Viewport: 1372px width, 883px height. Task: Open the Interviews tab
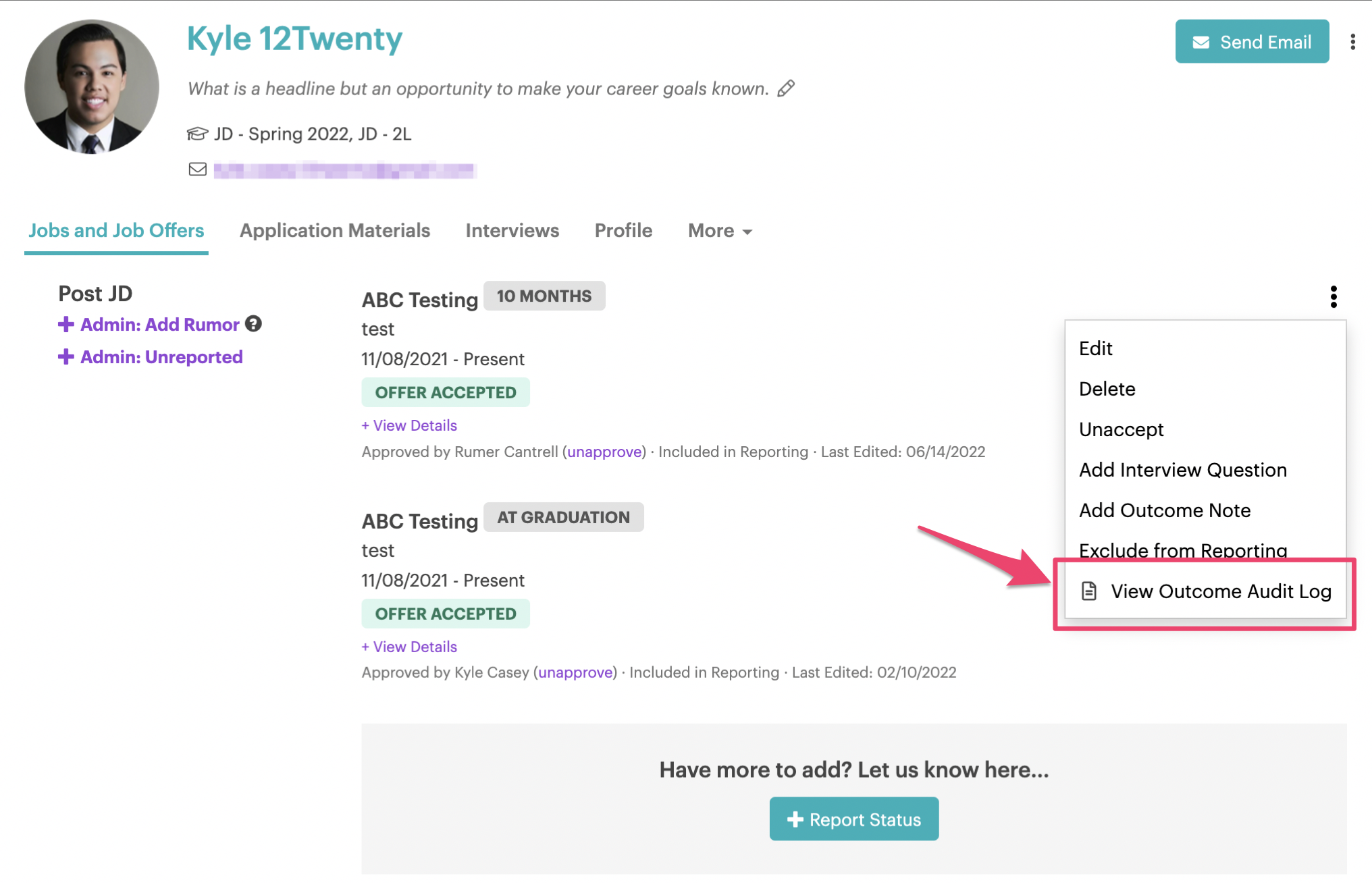pyautogui.click(x=512, y=231)
